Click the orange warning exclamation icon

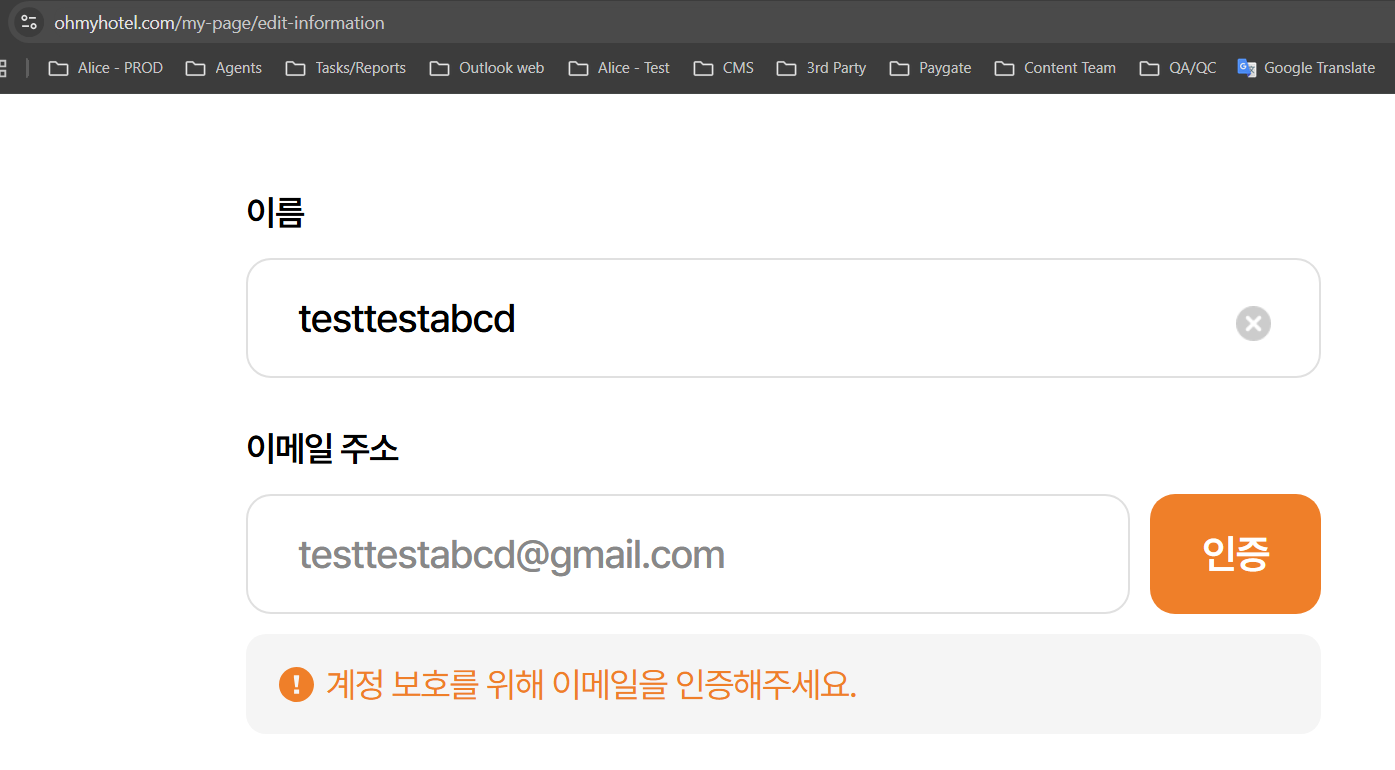(296, 685)
